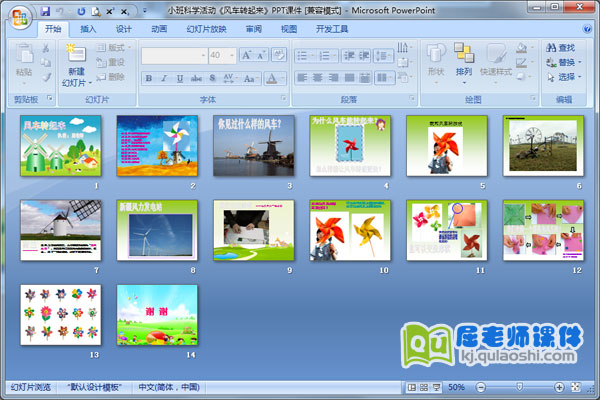This screenshot has width=600, height=400.
Task: Switch to the Animations (动画) tab
Action: coord(159,29)
